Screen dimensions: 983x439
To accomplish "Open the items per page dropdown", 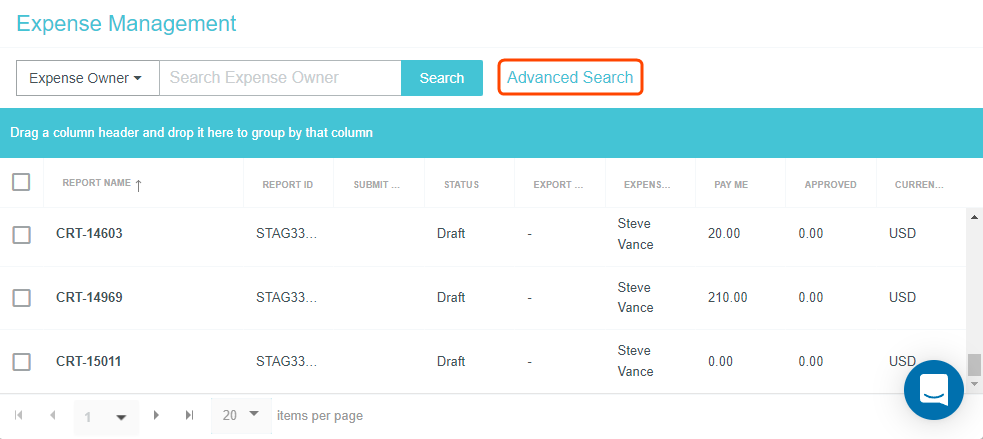I will (253, 414).
